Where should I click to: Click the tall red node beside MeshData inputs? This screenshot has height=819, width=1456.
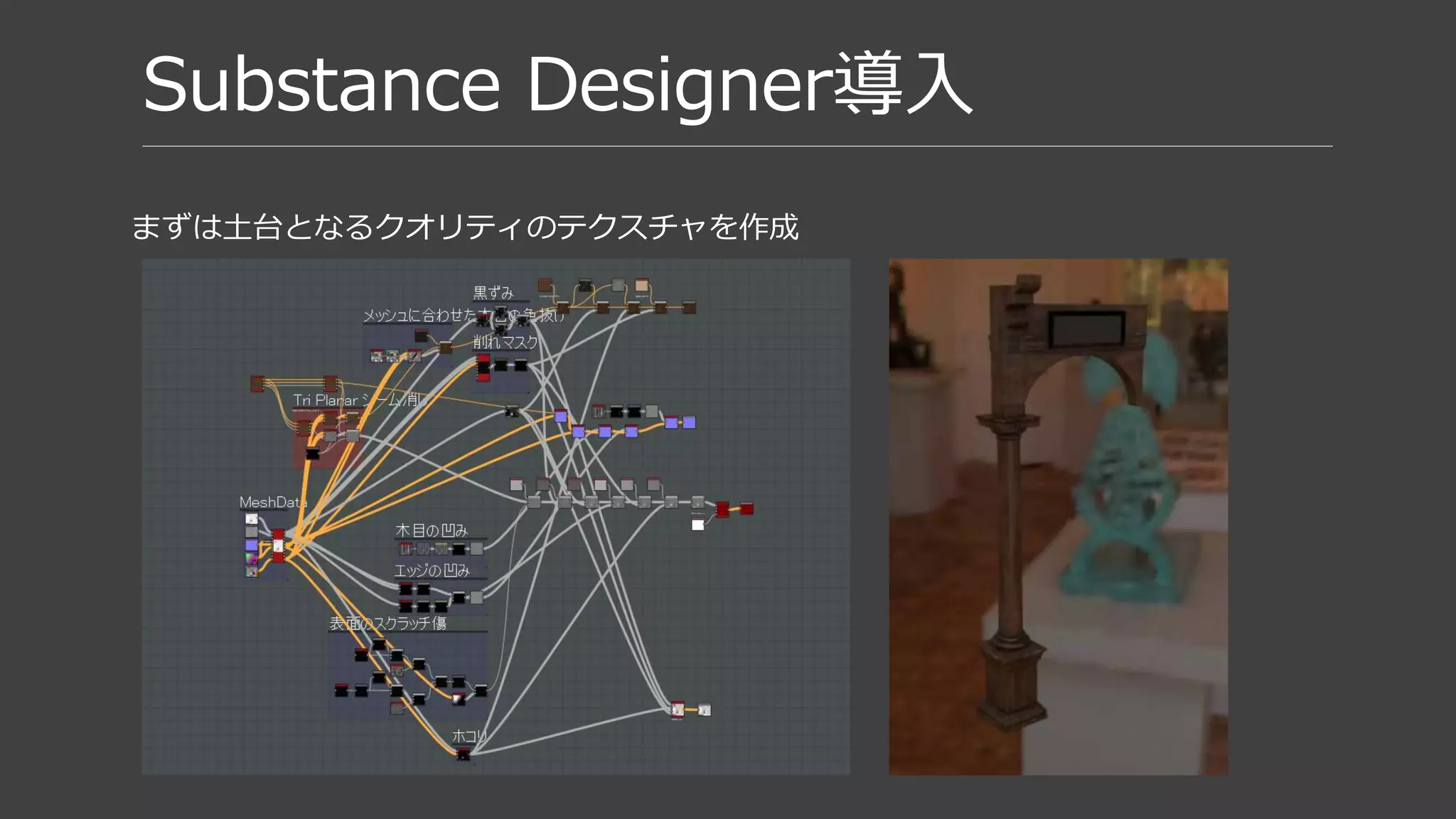point(278,545)
